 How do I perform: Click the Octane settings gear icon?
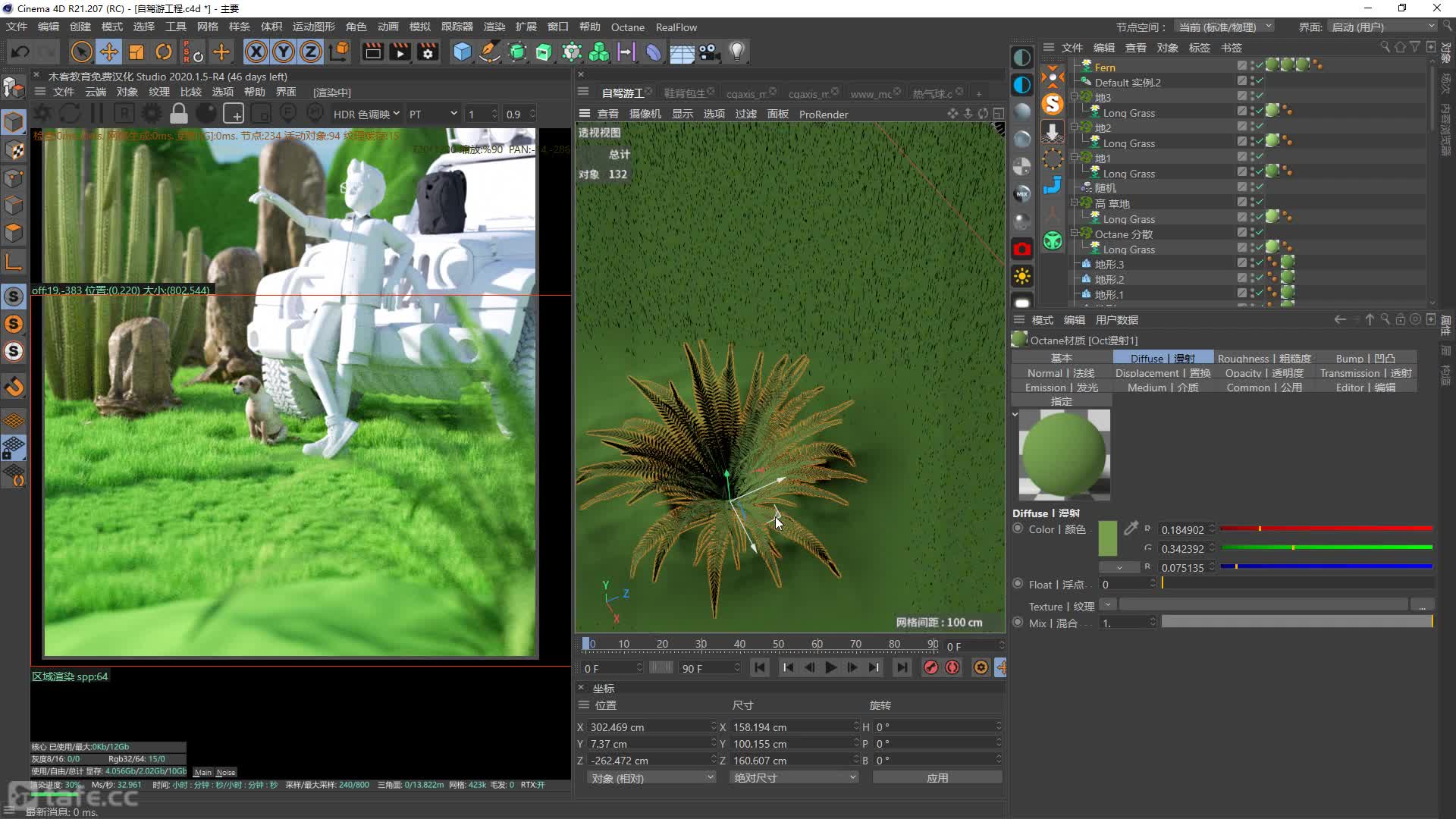coord(152,114)
